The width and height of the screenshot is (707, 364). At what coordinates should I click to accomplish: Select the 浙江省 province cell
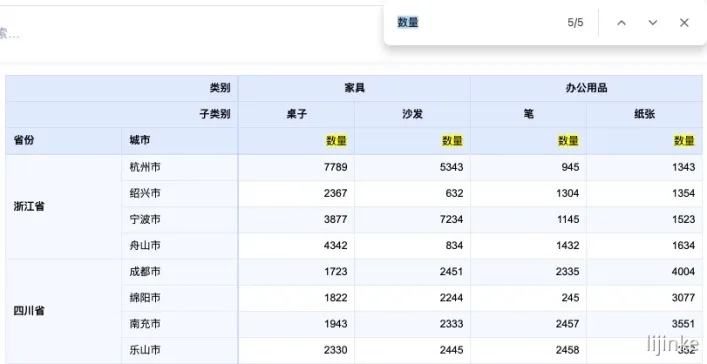64,207
